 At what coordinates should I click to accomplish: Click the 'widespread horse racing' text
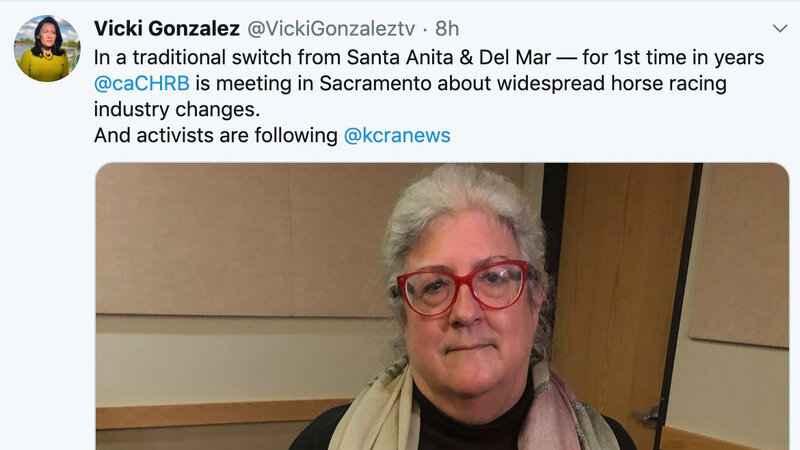pos(612,83)
